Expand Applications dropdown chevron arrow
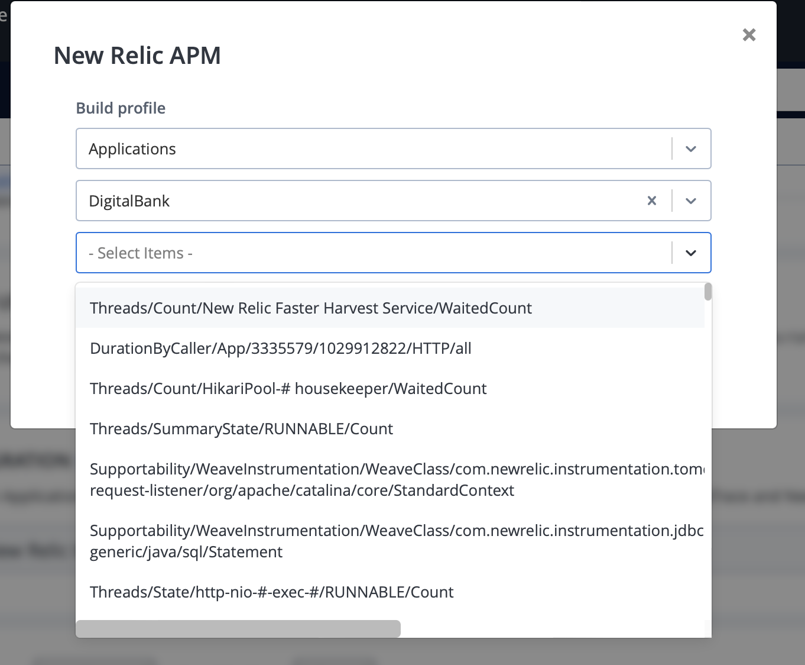 click(x=691, y=149)
